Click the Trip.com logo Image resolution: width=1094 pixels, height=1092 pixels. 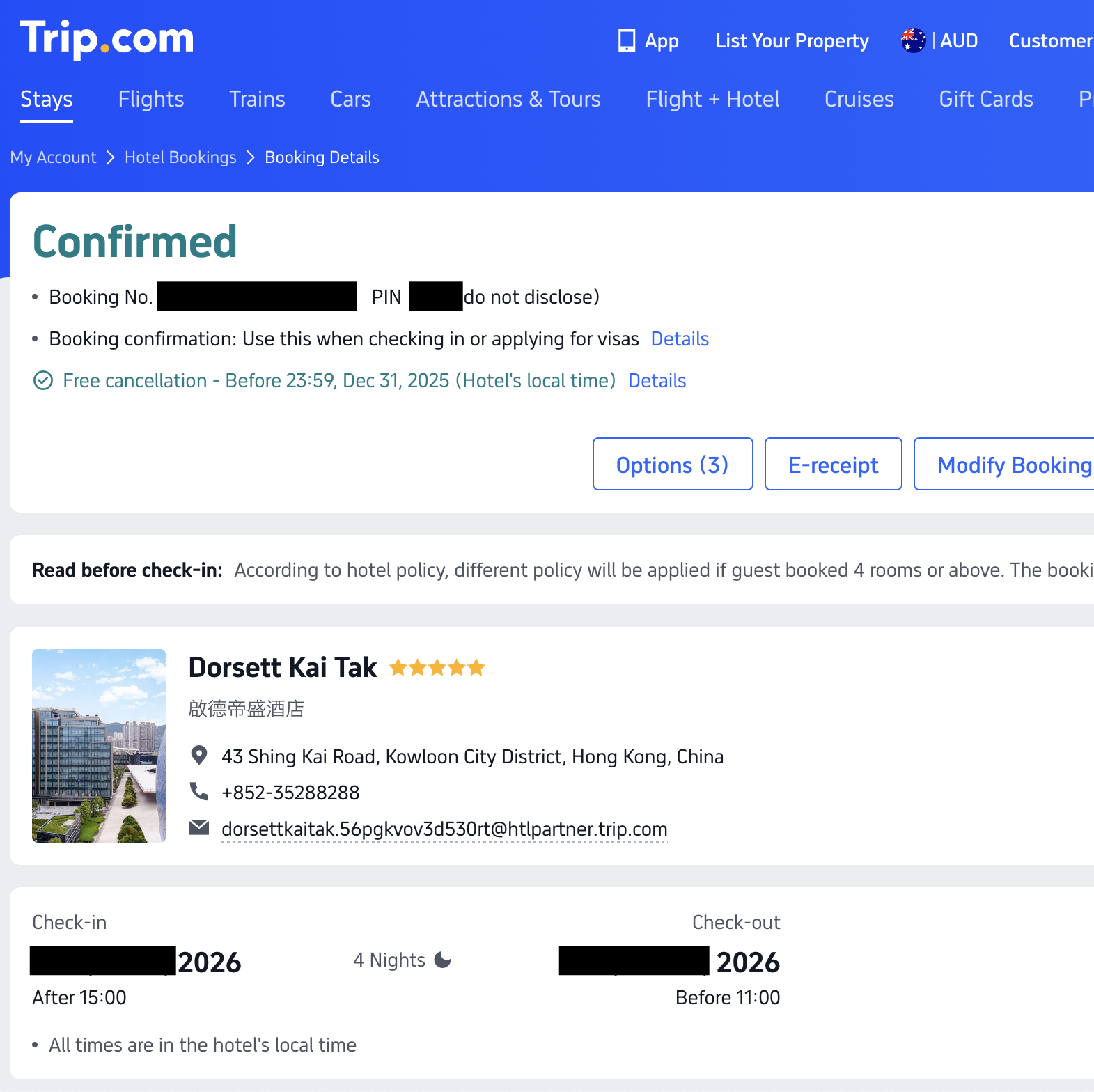coord(106,40)
